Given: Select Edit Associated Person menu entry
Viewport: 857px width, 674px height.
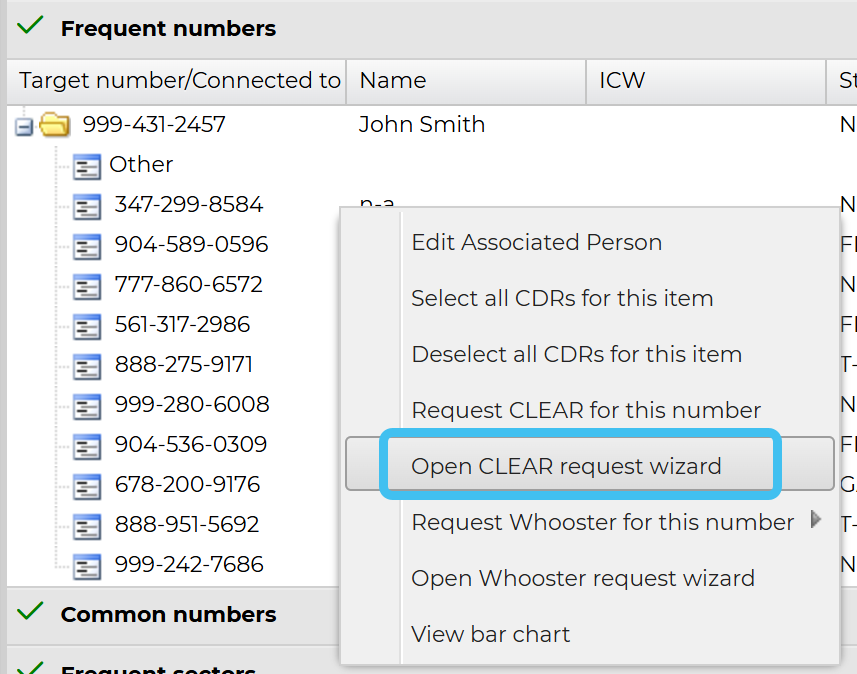Looking at the screenshot, I should point(536,242).
